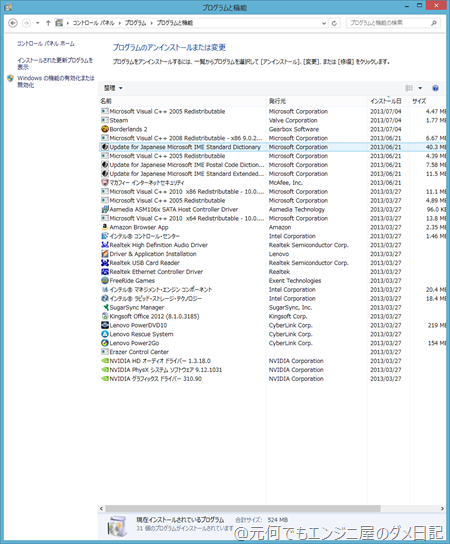Select Microsoft Visual C++ 2008 Redistributable row
The width and height of the screenshot is (450, 544).
click(273, 138)
